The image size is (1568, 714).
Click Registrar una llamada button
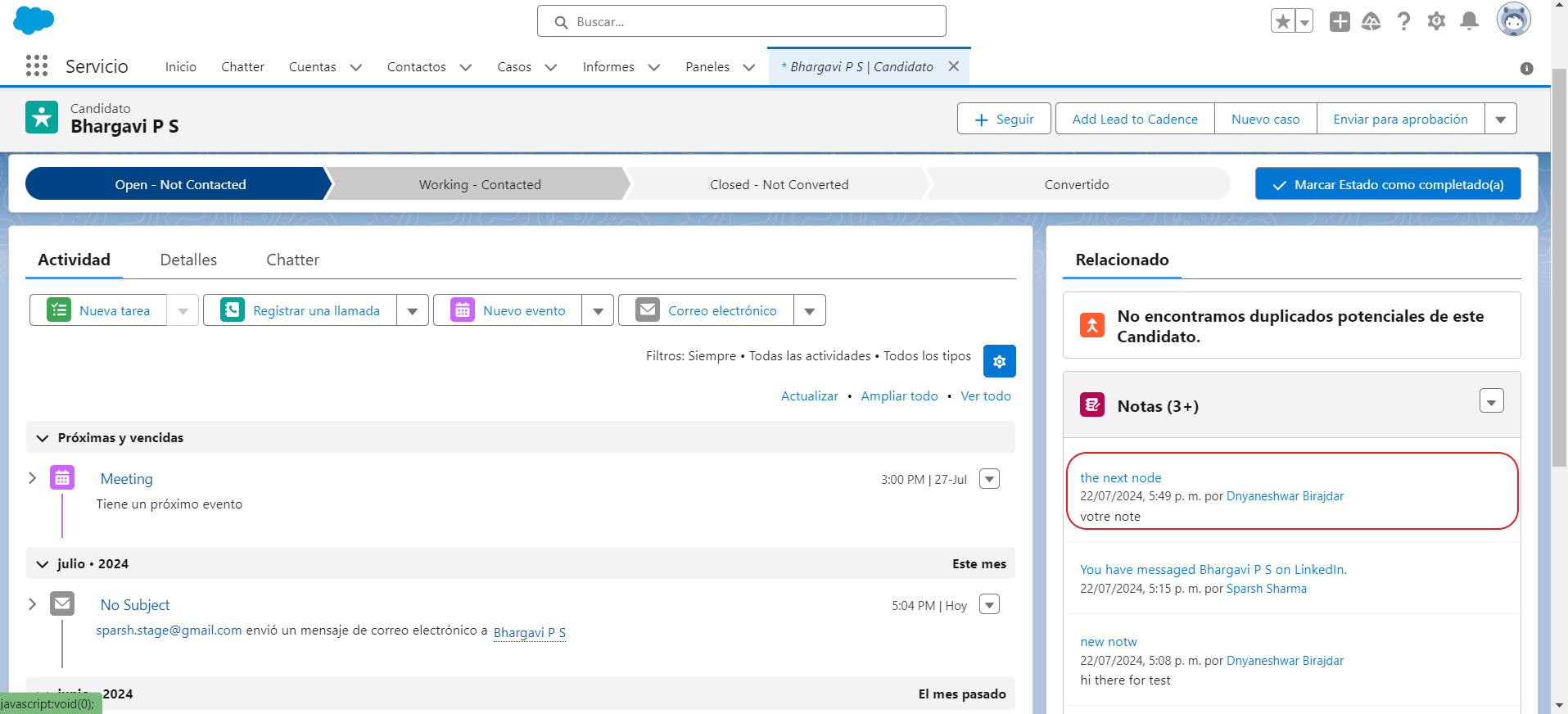coord(300,310)
